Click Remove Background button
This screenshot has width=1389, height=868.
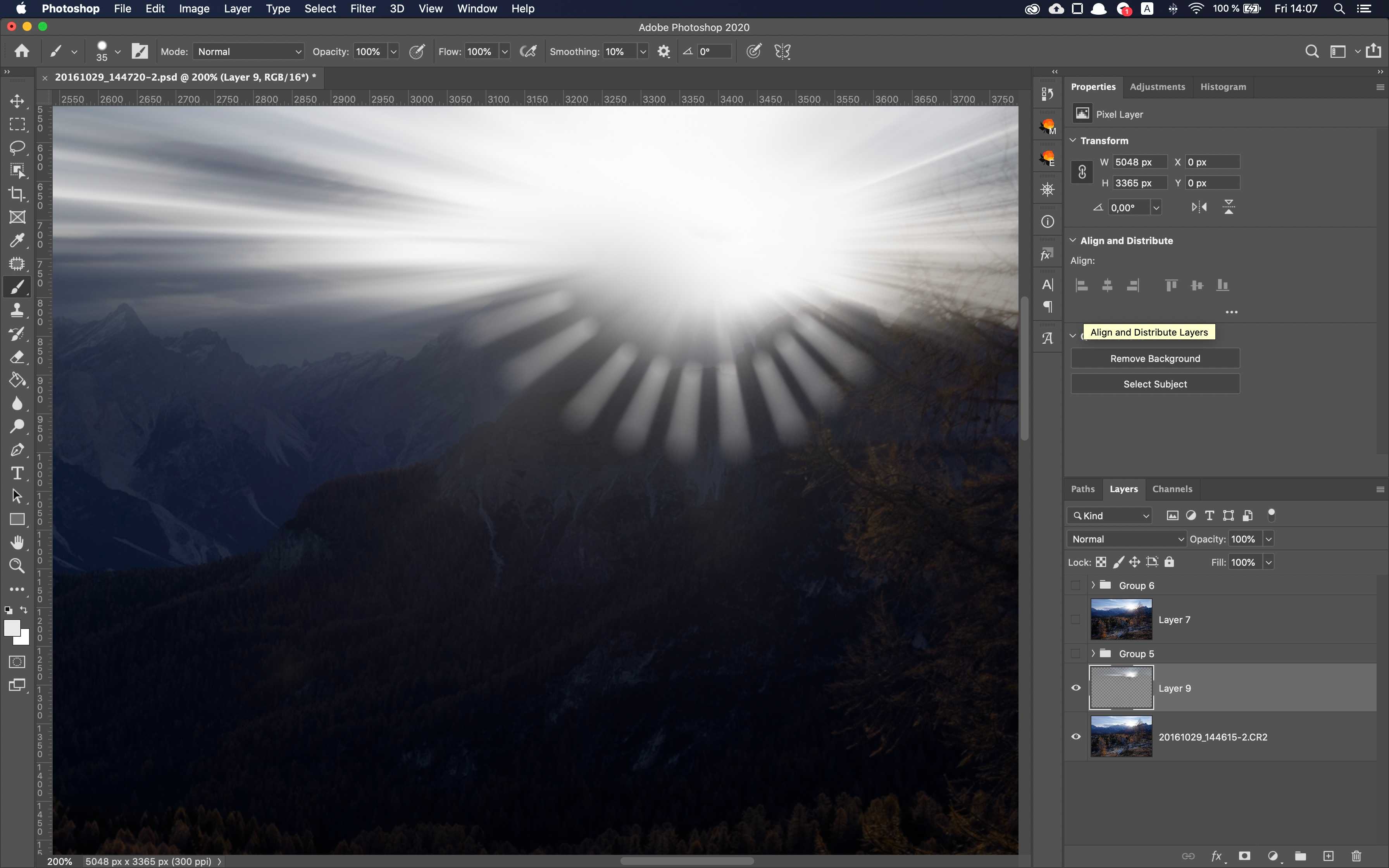point(1155,358)
